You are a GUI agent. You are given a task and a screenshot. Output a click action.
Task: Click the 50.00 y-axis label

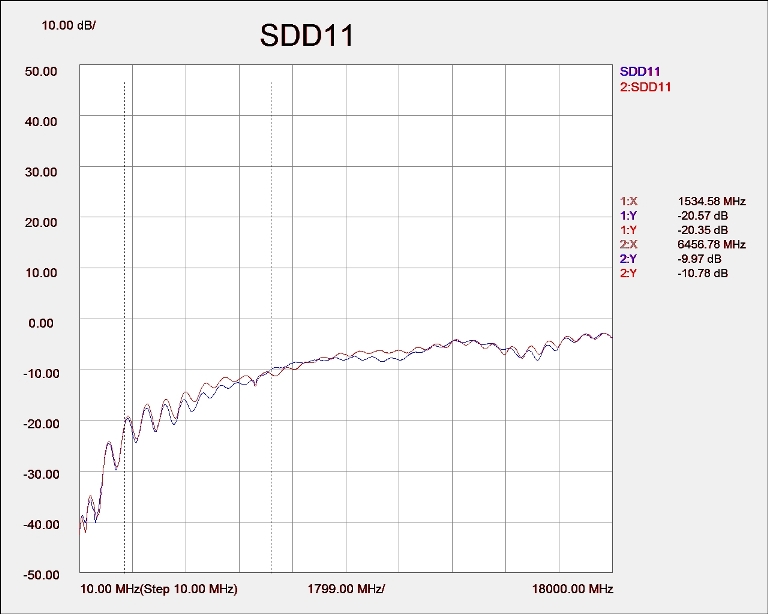(41, 71)
